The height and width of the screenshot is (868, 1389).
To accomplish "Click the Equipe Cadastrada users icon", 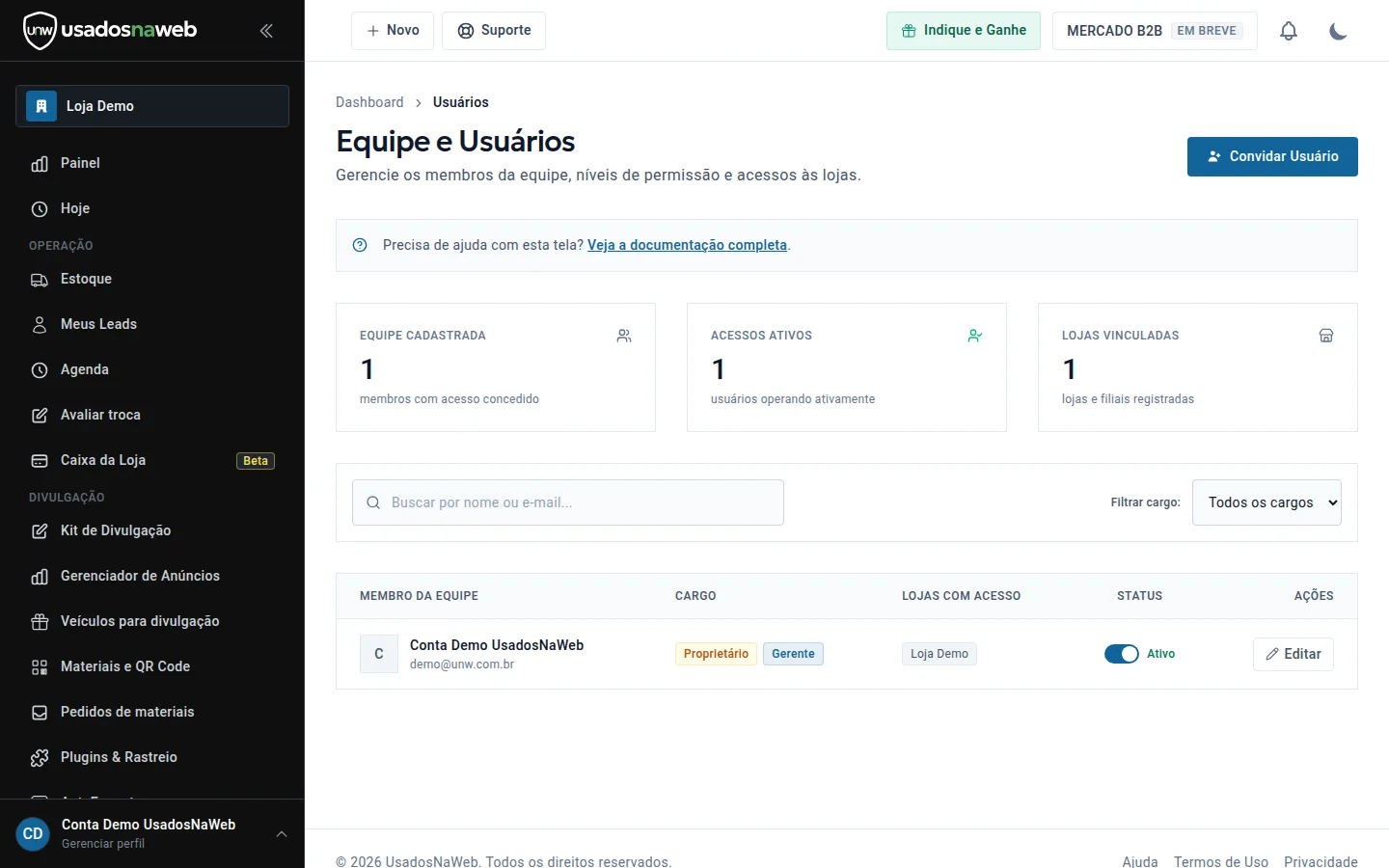I will 624,336.
